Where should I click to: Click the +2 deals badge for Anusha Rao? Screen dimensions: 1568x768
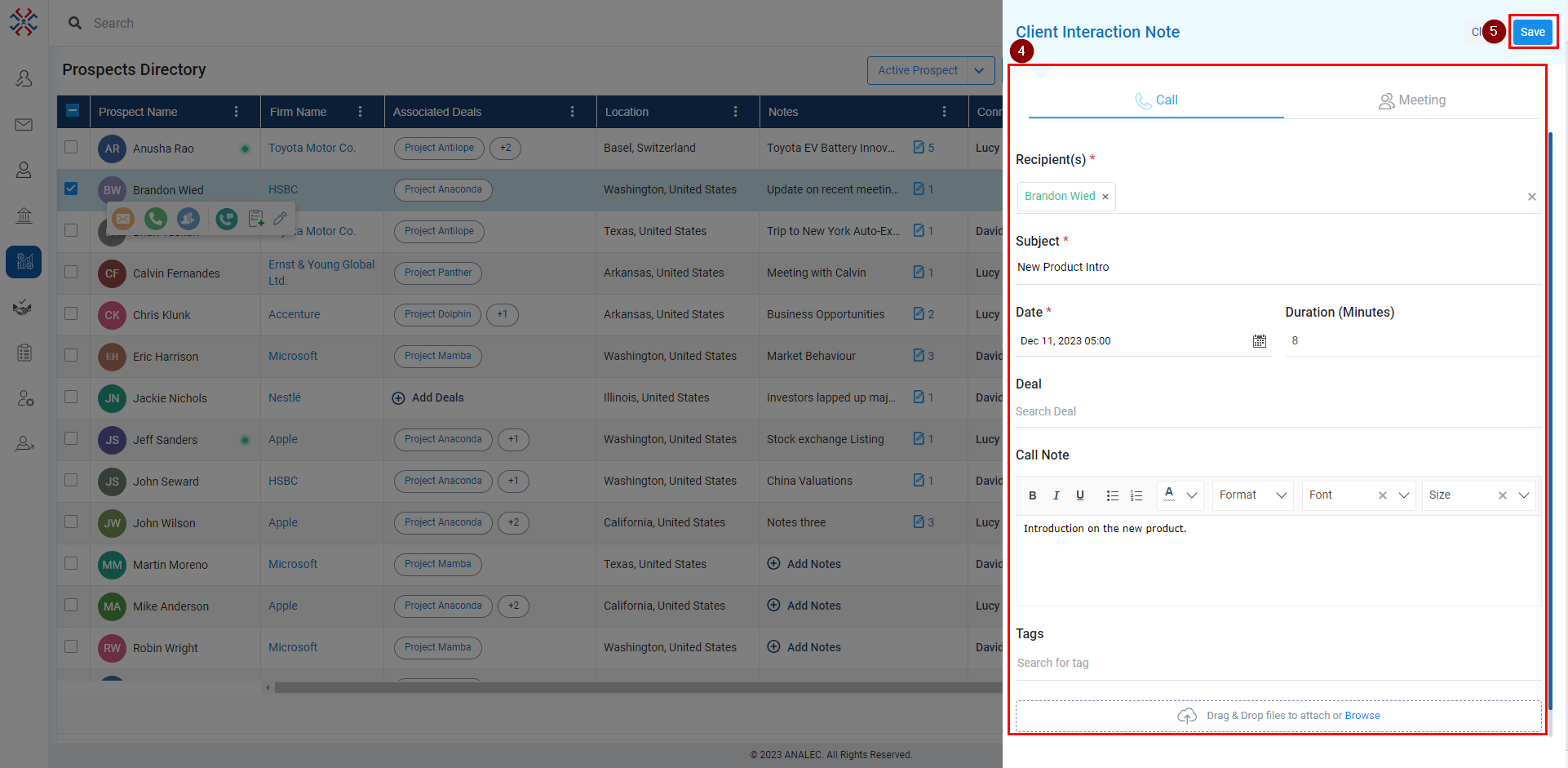coord(506,148)
